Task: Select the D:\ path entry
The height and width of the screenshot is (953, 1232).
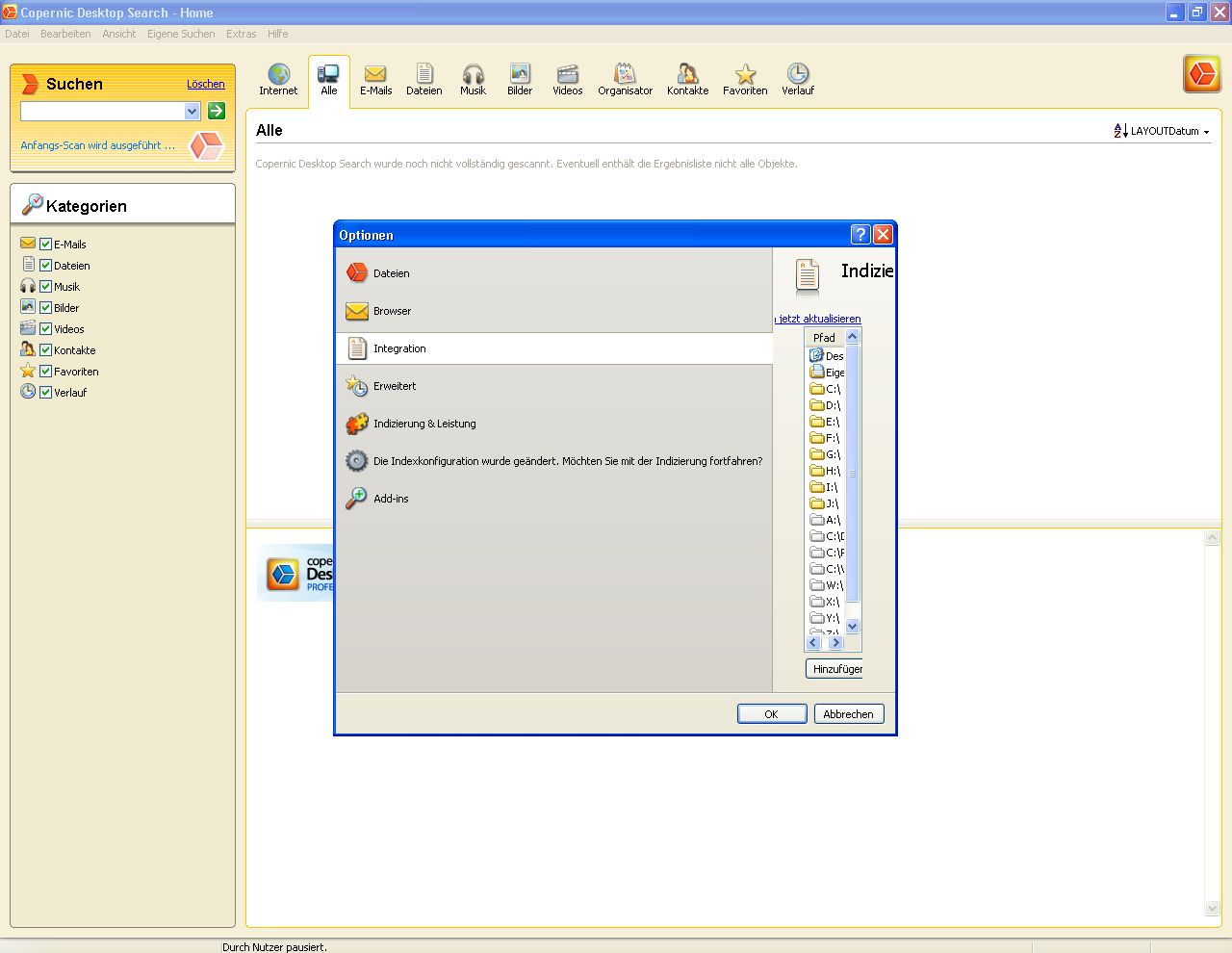Action: tap(826, 405)
